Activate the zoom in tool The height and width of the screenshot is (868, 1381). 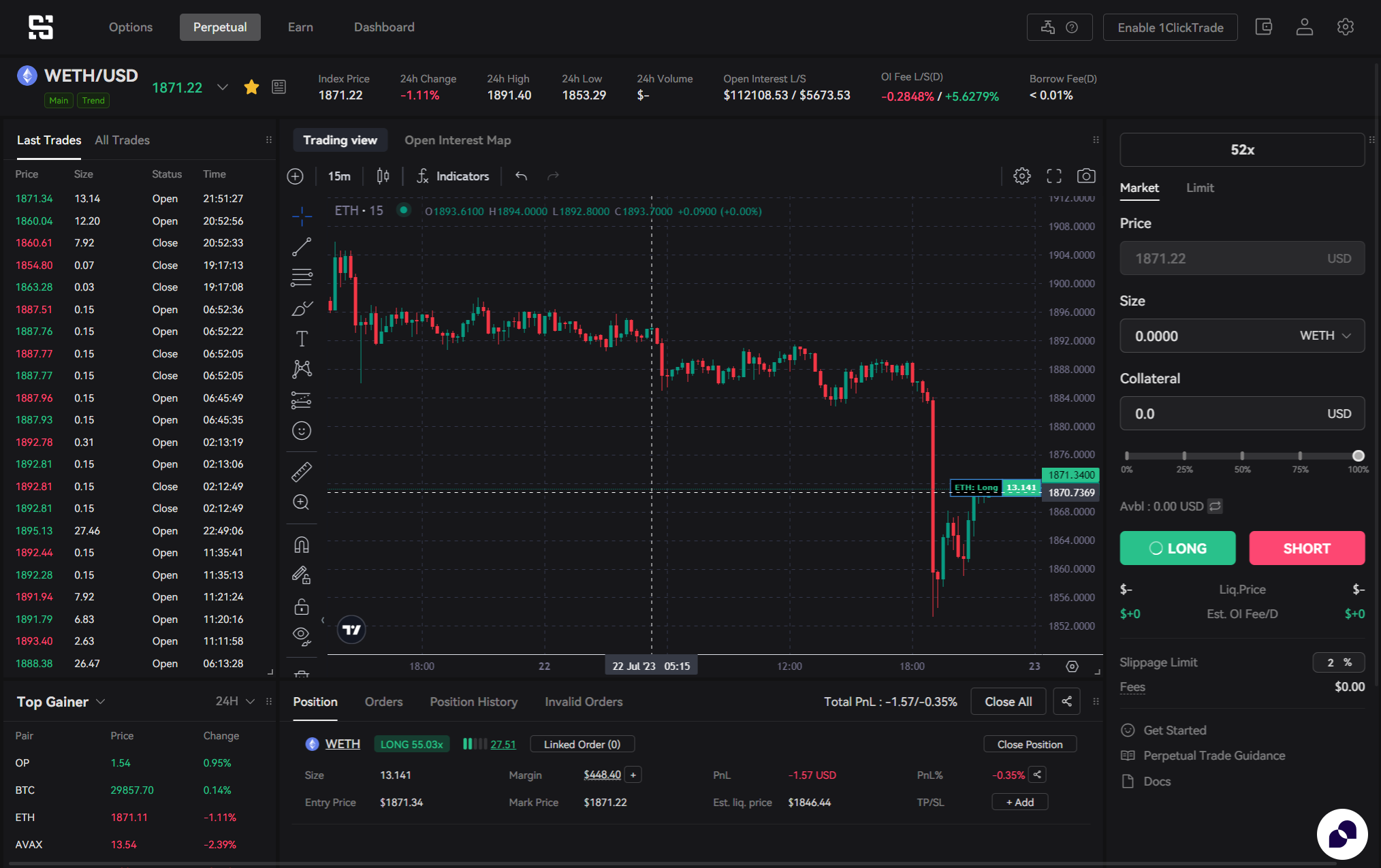coord(302,502)
